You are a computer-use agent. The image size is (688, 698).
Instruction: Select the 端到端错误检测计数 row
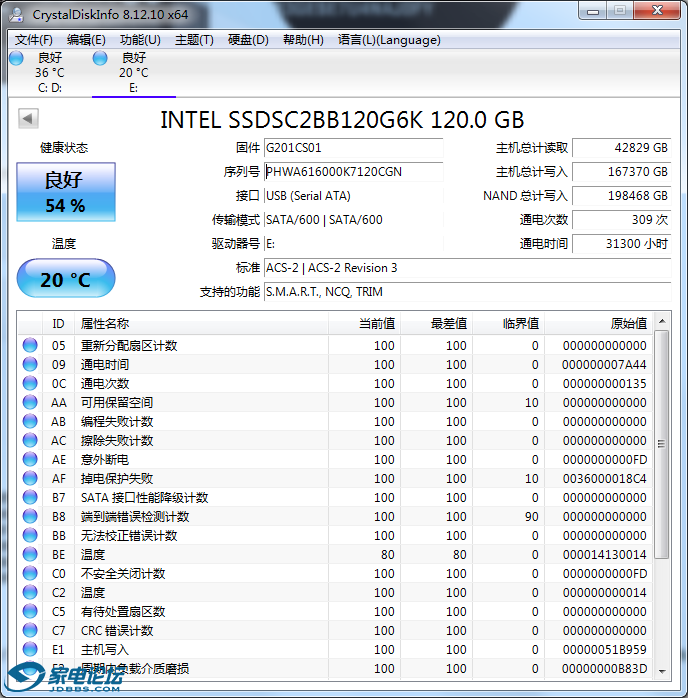pos(335,516)
